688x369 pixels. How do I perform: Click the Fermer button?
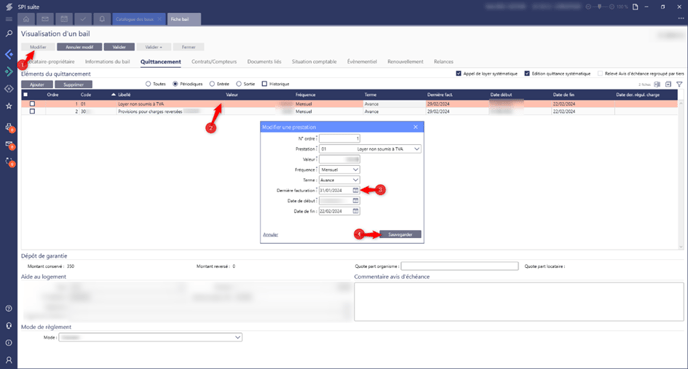coord(189,47)
